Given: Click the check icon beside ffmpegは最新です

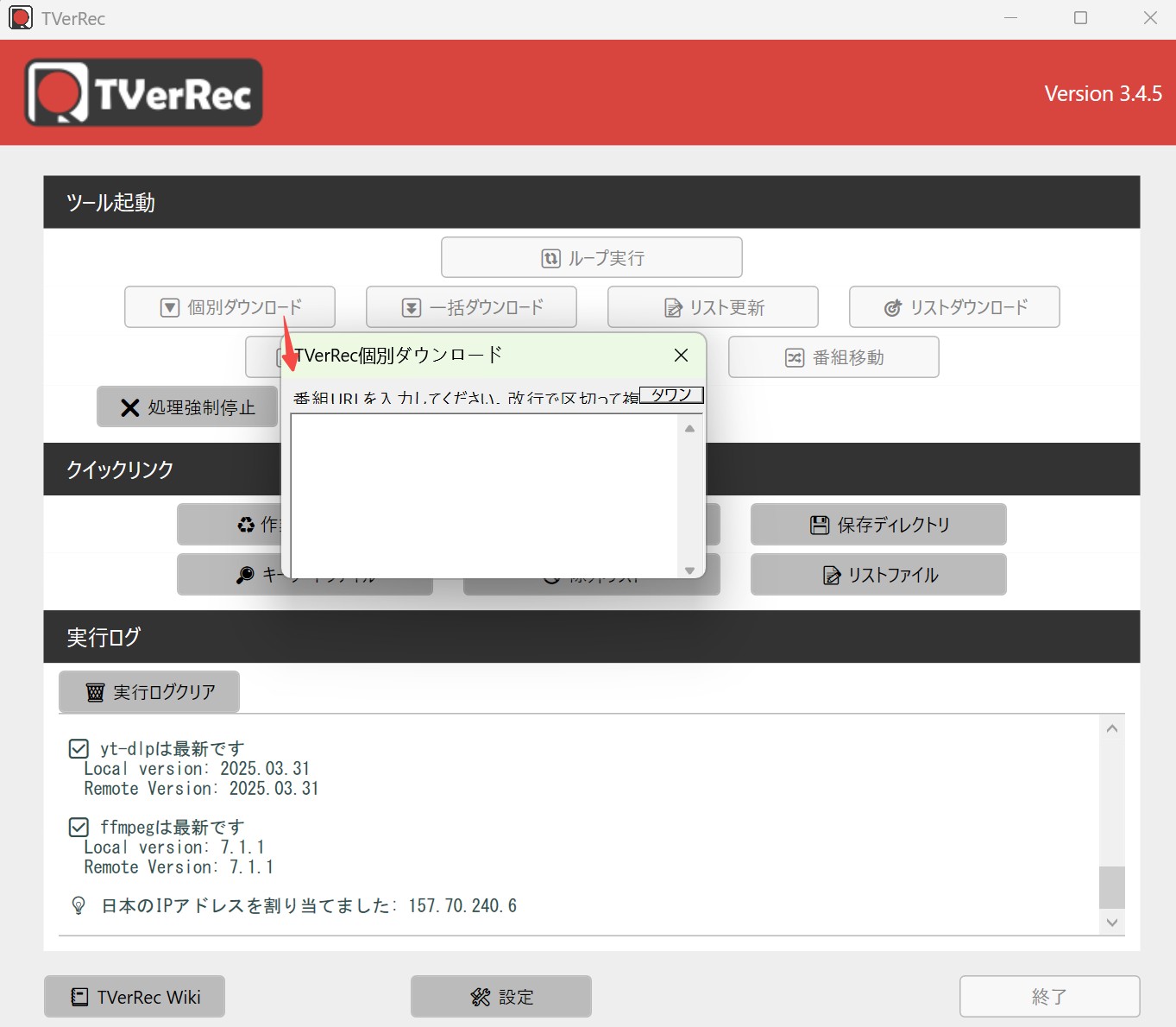Looking at the screenshot, I should (79, 827).
